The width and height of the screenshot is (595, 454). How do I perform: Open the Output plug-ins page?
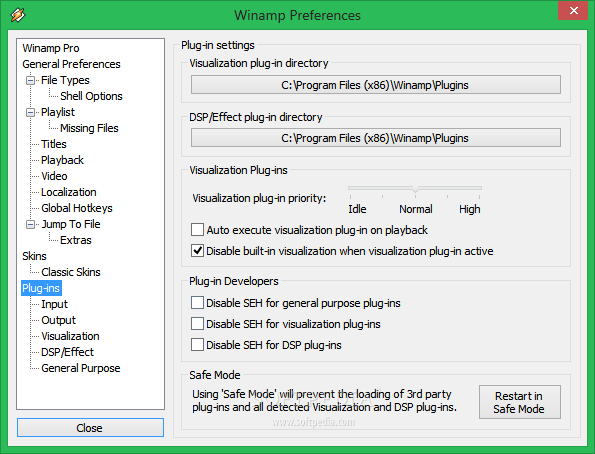[x=58, y=320]
